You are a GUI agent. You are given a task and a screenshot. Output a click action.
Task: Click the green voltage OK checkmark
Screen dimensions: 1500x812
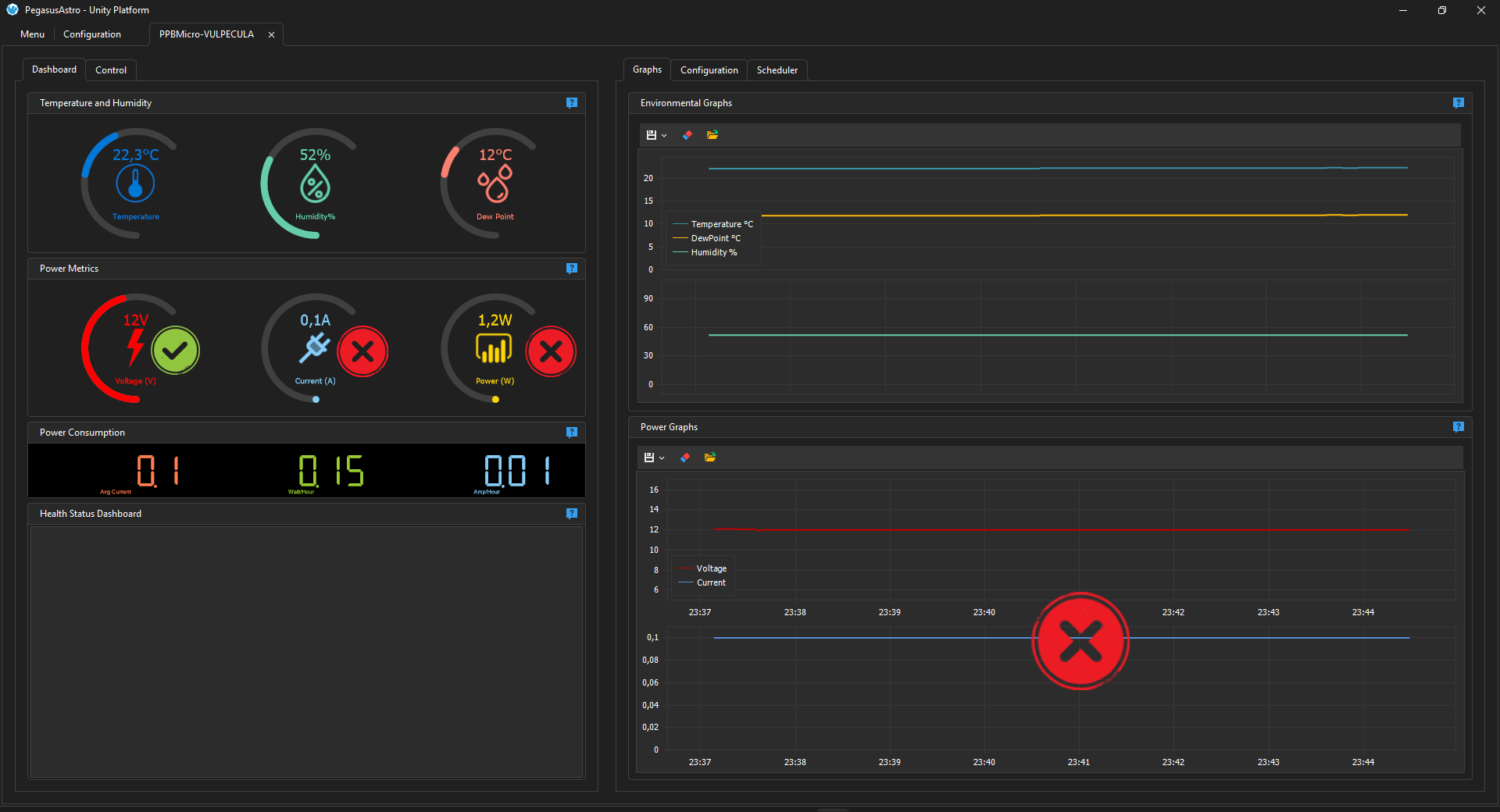[x=175, y=351]
